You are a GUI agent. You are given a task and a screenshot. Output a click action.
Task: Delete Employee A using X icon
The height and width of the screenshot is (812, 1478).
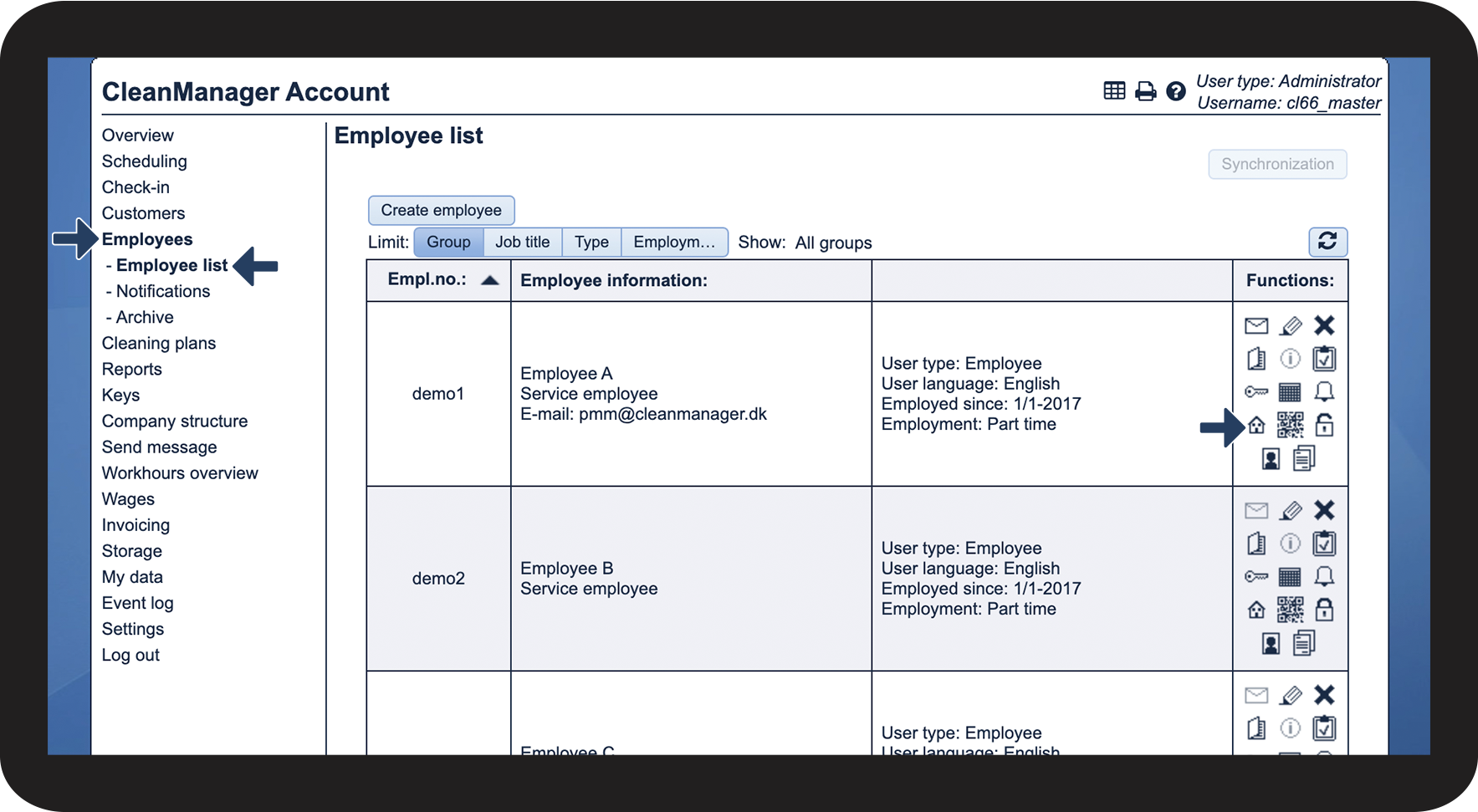[1324, 324]
